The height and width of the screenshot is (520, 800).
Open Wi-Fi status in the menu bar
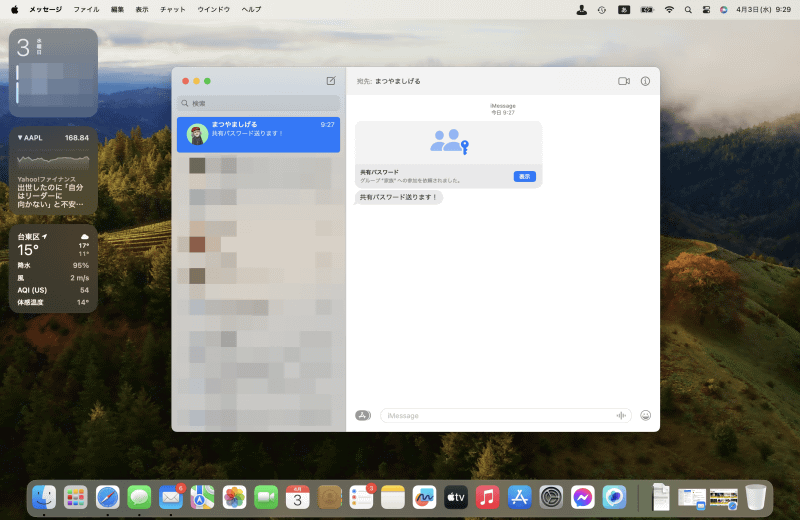point(669,10)
